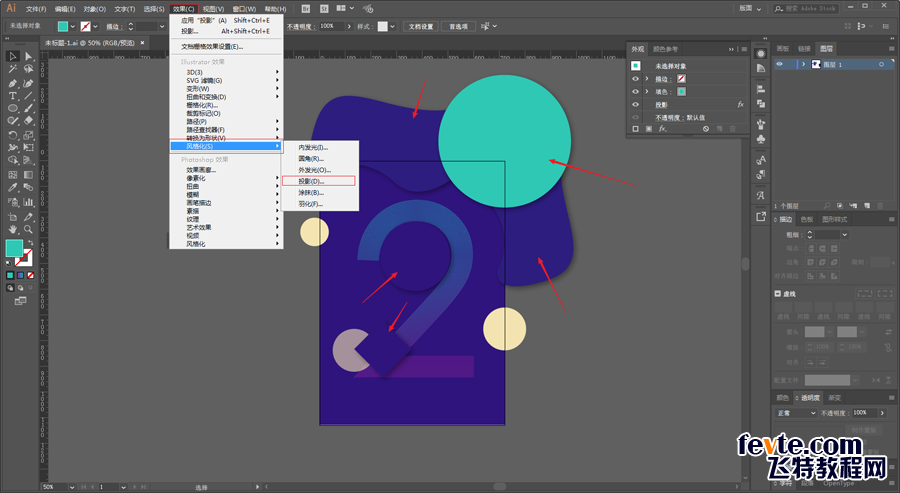900x493 pixels.
Task: Open the 对象(O) menu
Action: click(95, 9)
